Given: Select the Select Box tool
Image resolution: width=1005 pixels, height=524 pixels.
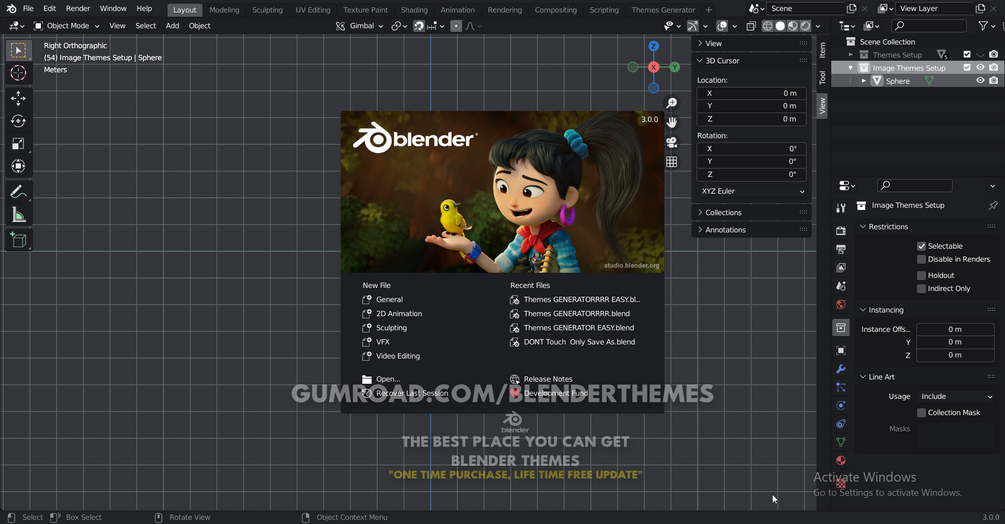Looking at the screenshot, I should coord(18,51).
